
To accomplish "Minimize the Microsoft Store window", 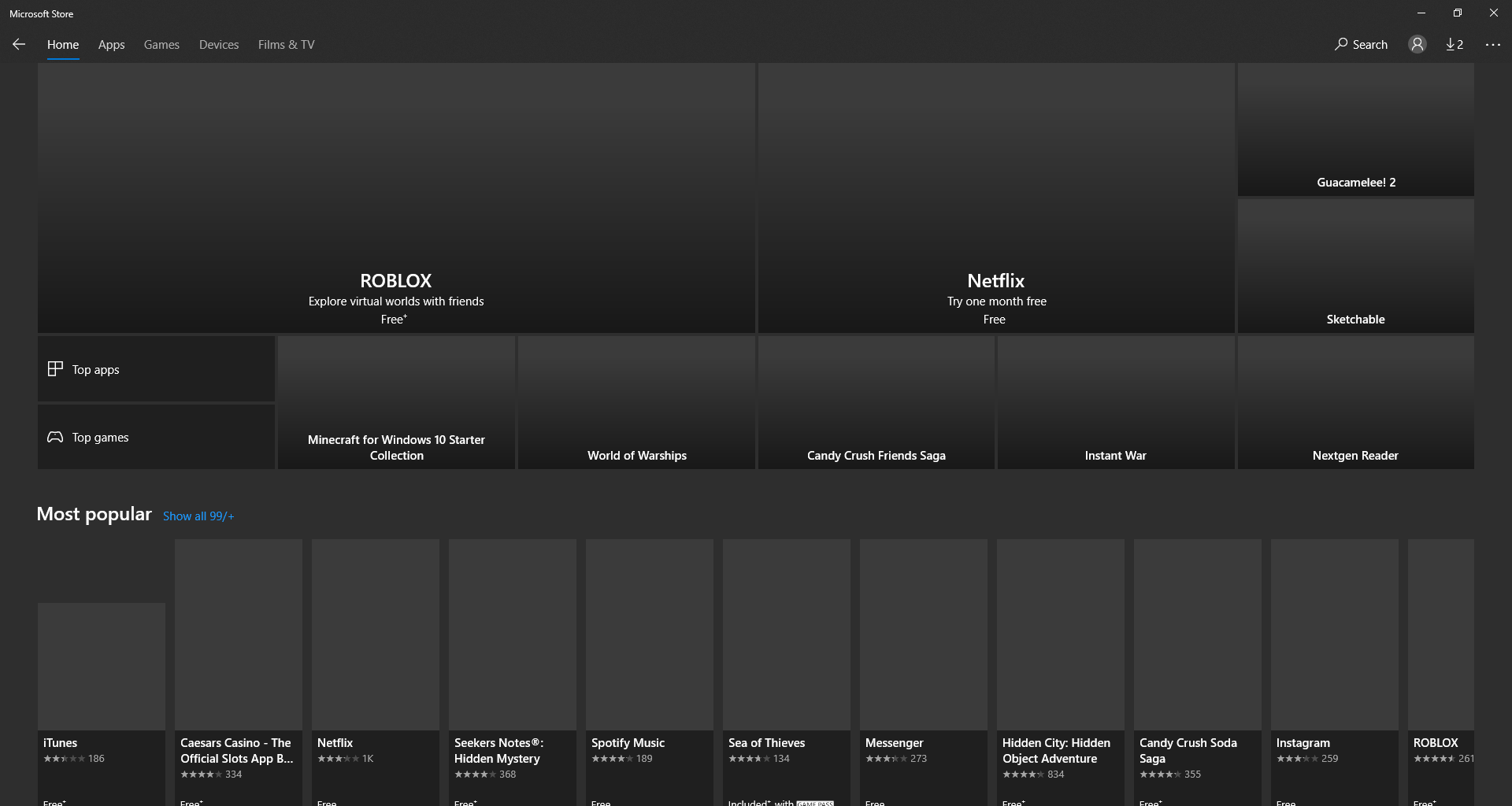I will [x=1421, y=13].
